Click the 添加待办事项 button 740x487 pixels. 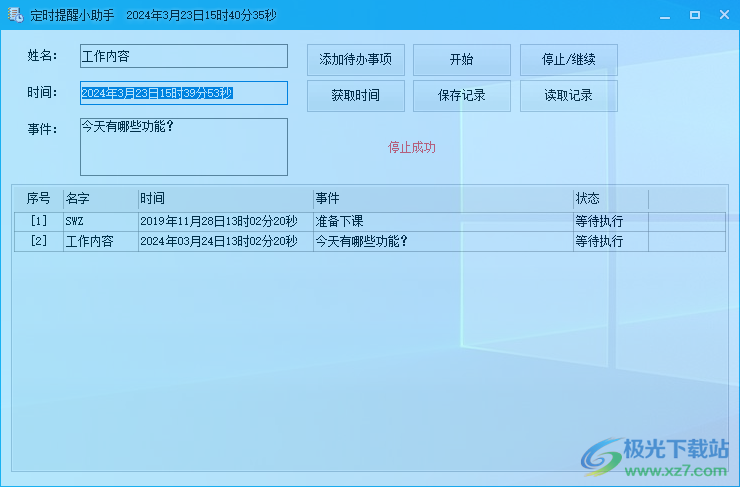click(x=355, y=60)
